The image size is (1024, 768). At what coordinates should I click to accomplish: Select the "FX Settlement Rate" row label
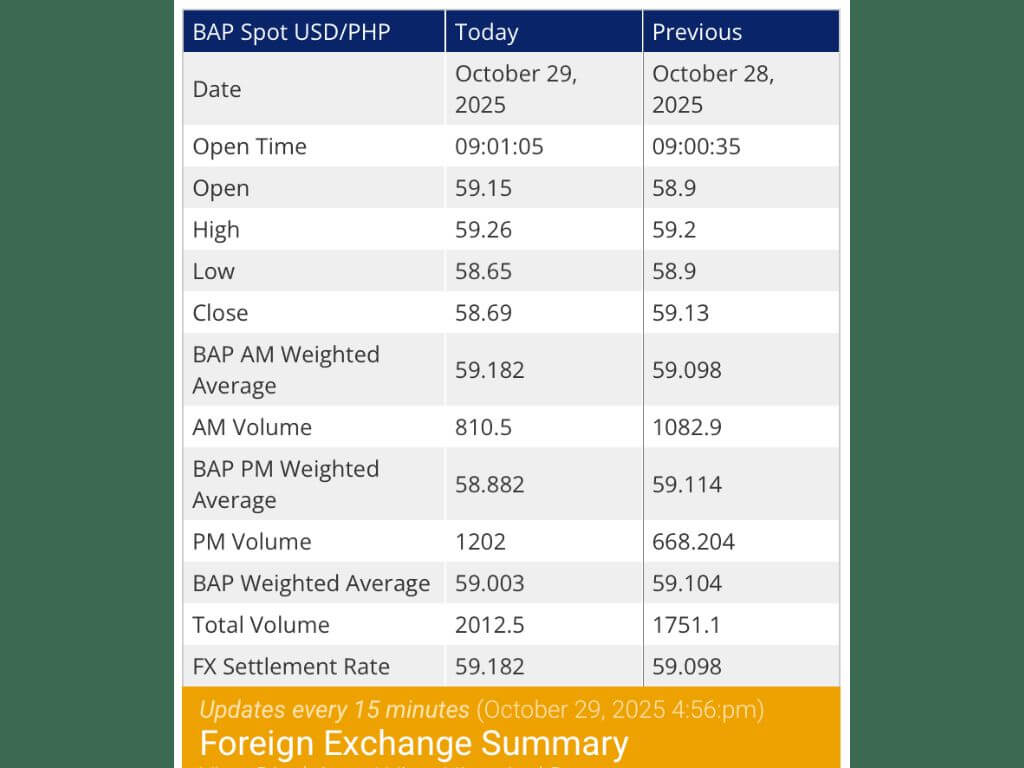291,667
